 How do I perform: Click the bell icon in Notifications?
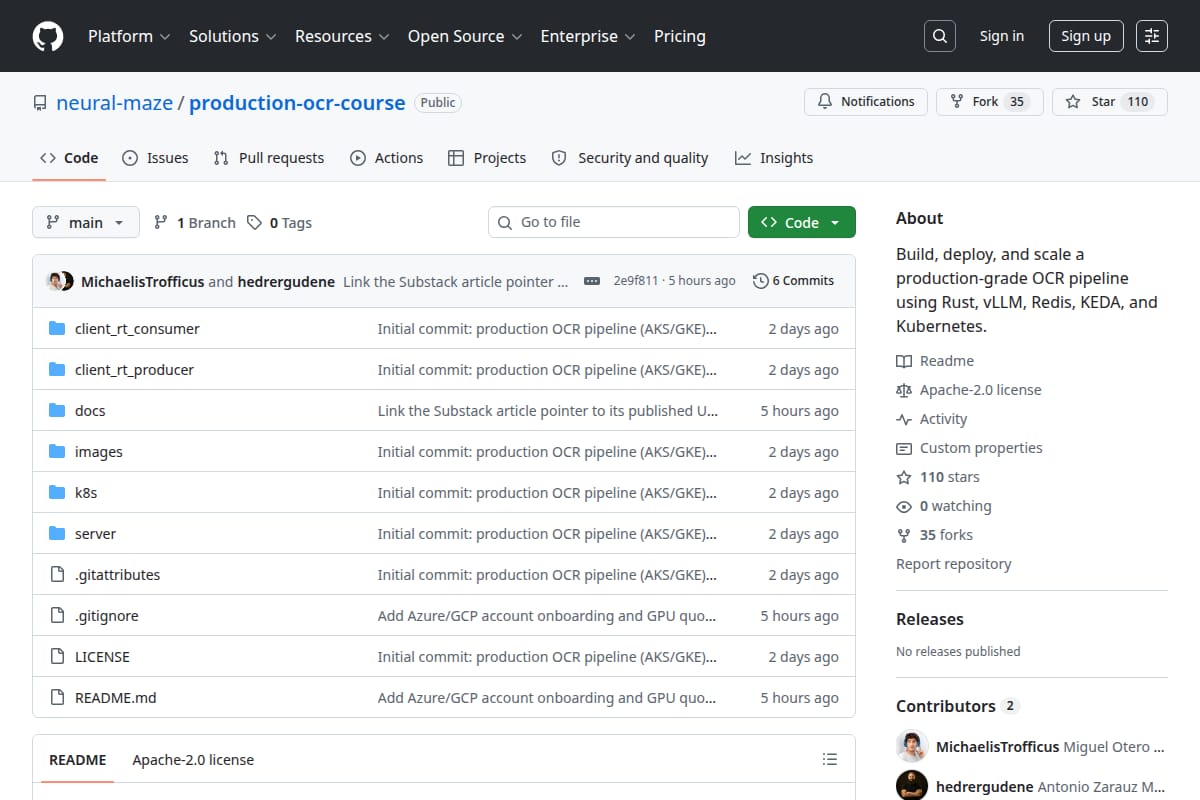[825, 102]
